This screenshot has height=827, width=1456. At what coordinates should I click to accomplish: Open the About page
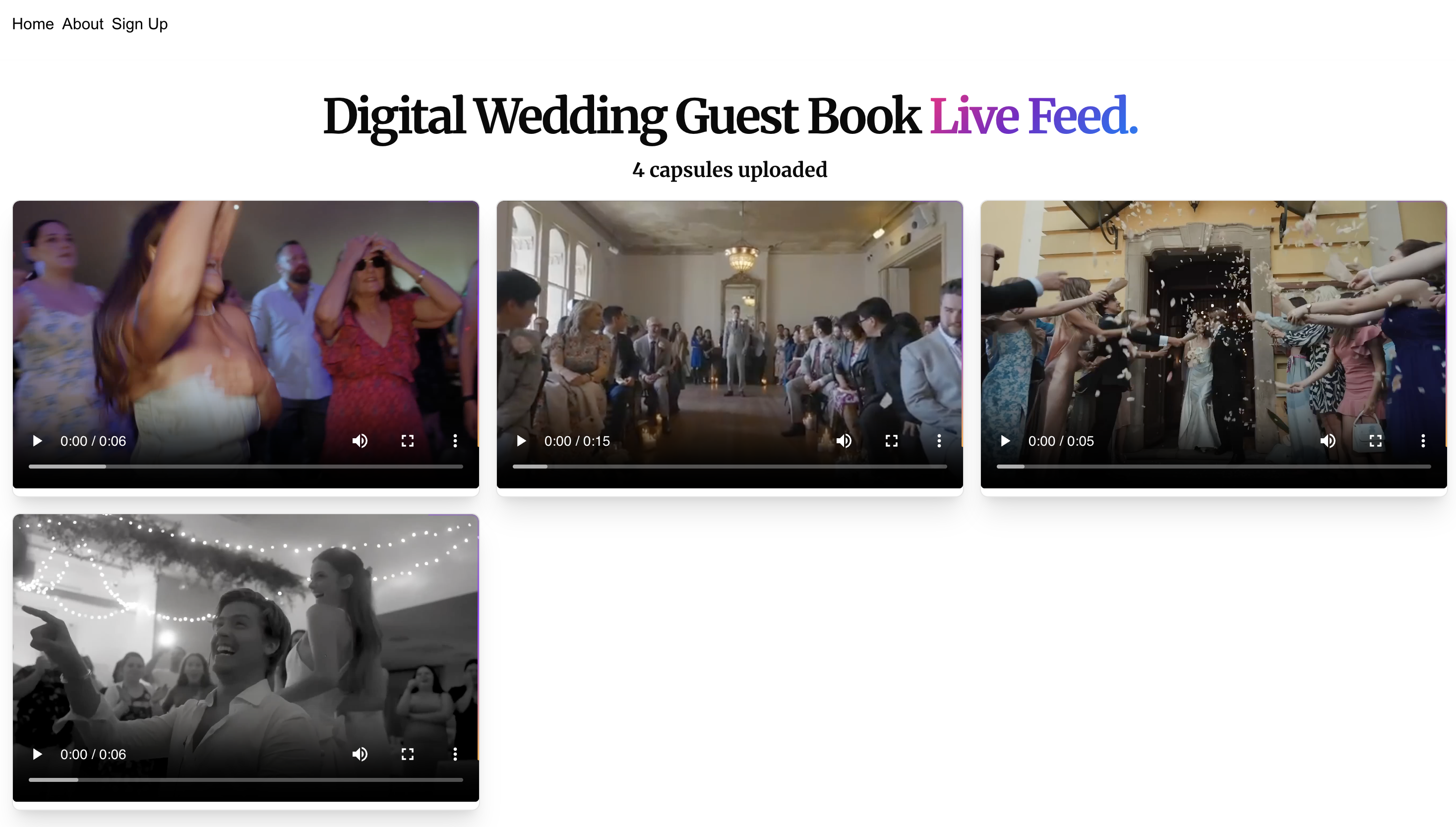coord(82,24)
